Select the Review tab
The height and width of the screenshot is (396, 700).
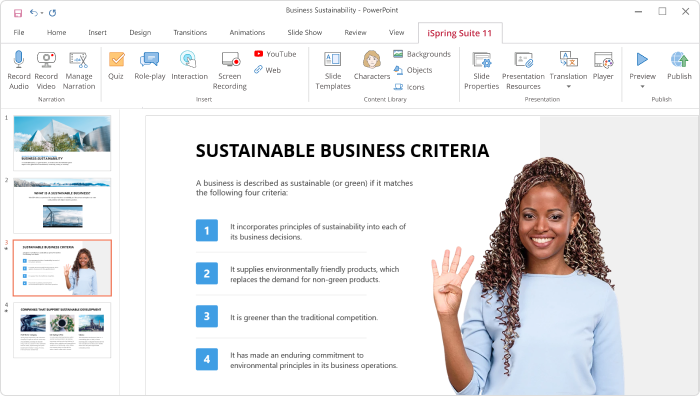pos(355,33)
